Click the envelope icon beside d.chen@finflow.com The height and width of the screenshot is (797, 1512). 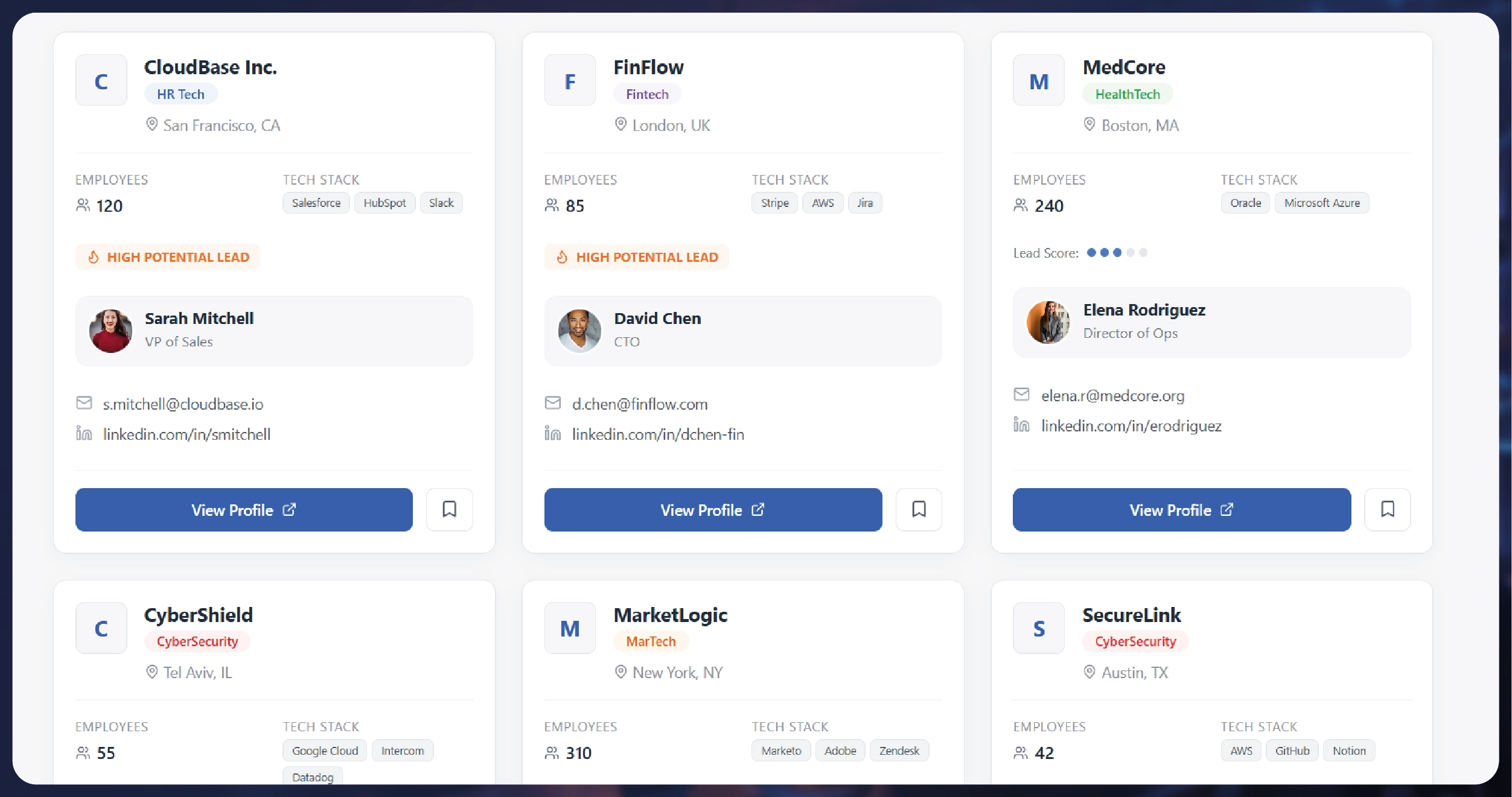(x=552, y=403)
